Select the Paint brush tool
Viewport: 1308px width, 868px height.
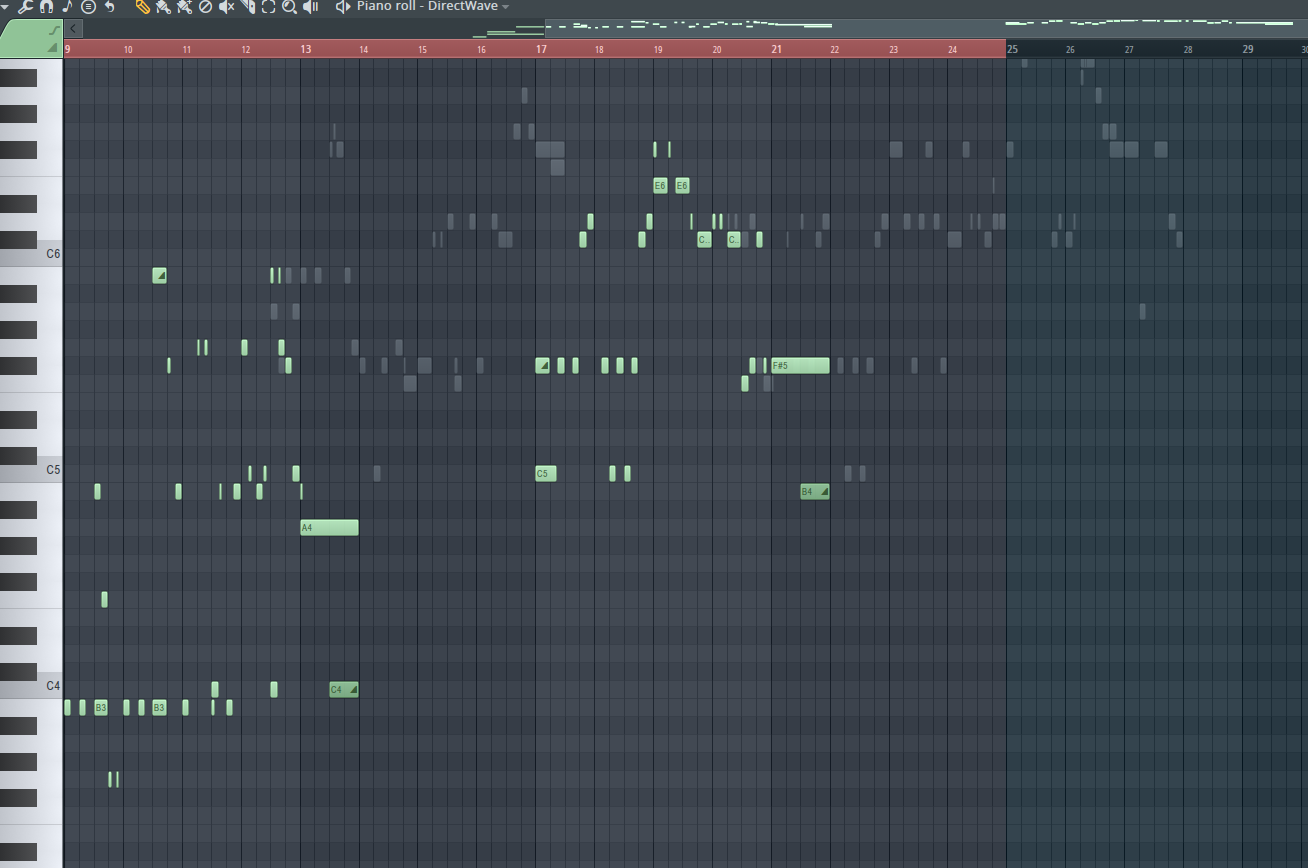point(163,7)
